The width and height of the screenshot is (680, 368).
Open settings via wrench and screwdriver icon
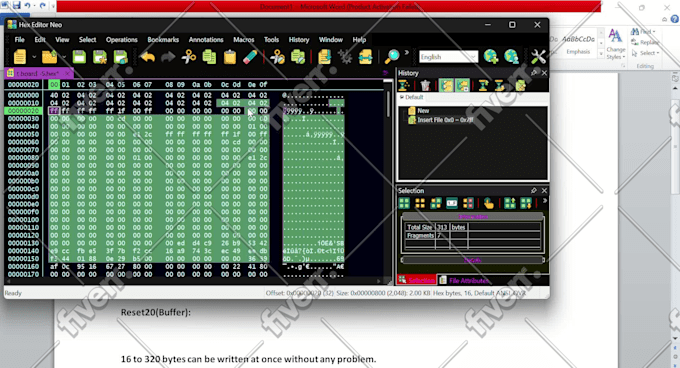[x=538, y=57]
